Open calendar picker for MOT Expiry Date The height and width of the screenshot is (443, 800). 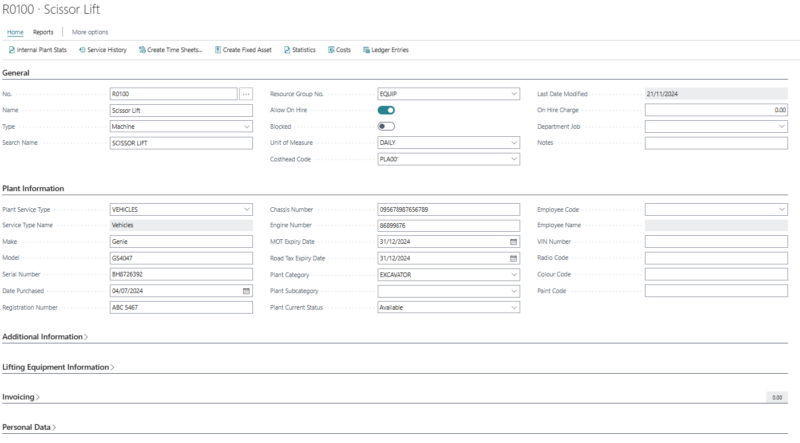pos(514,242)
